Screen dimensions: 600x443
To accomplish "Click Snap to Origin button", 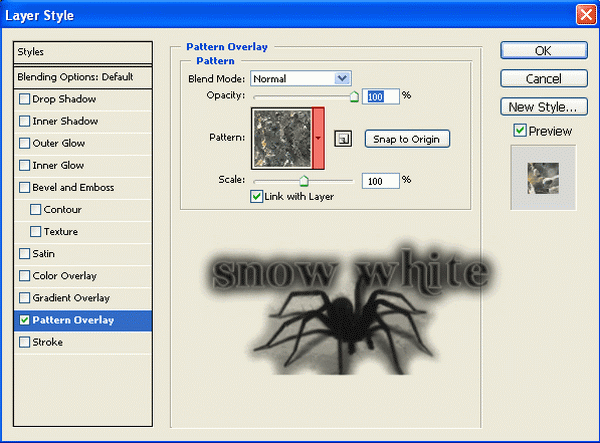I will pos(407,139).
